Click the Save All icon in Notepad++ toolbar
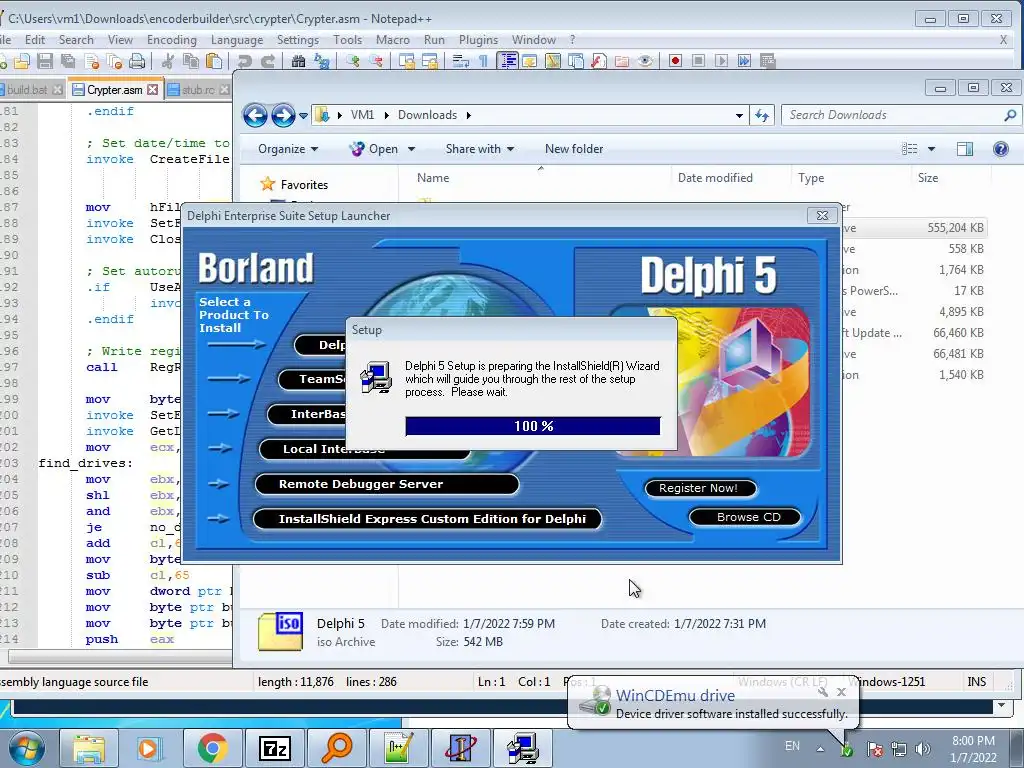 click(x=68, y=61)
